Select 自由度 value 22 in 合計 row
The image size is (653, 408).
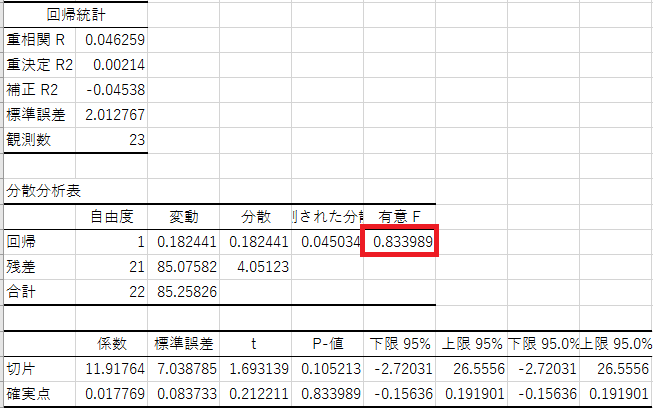coord(112,292)
